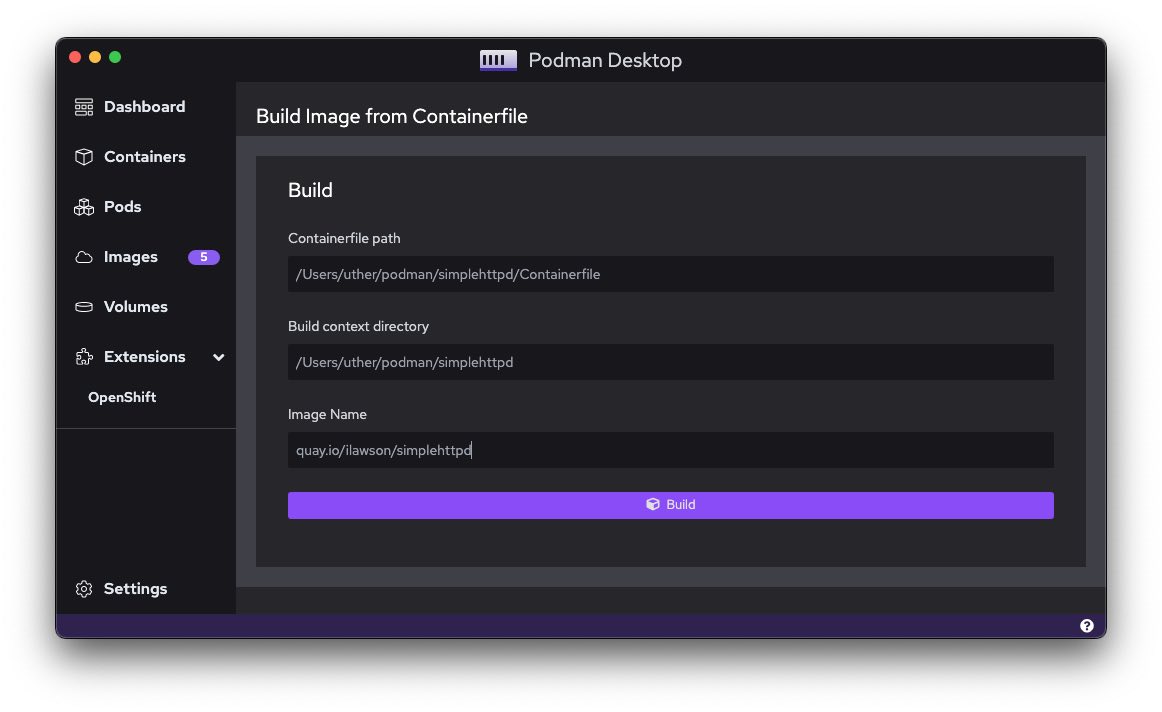Select the Volumes disk icon
The image size is (1162, 712).
[84, 307]
